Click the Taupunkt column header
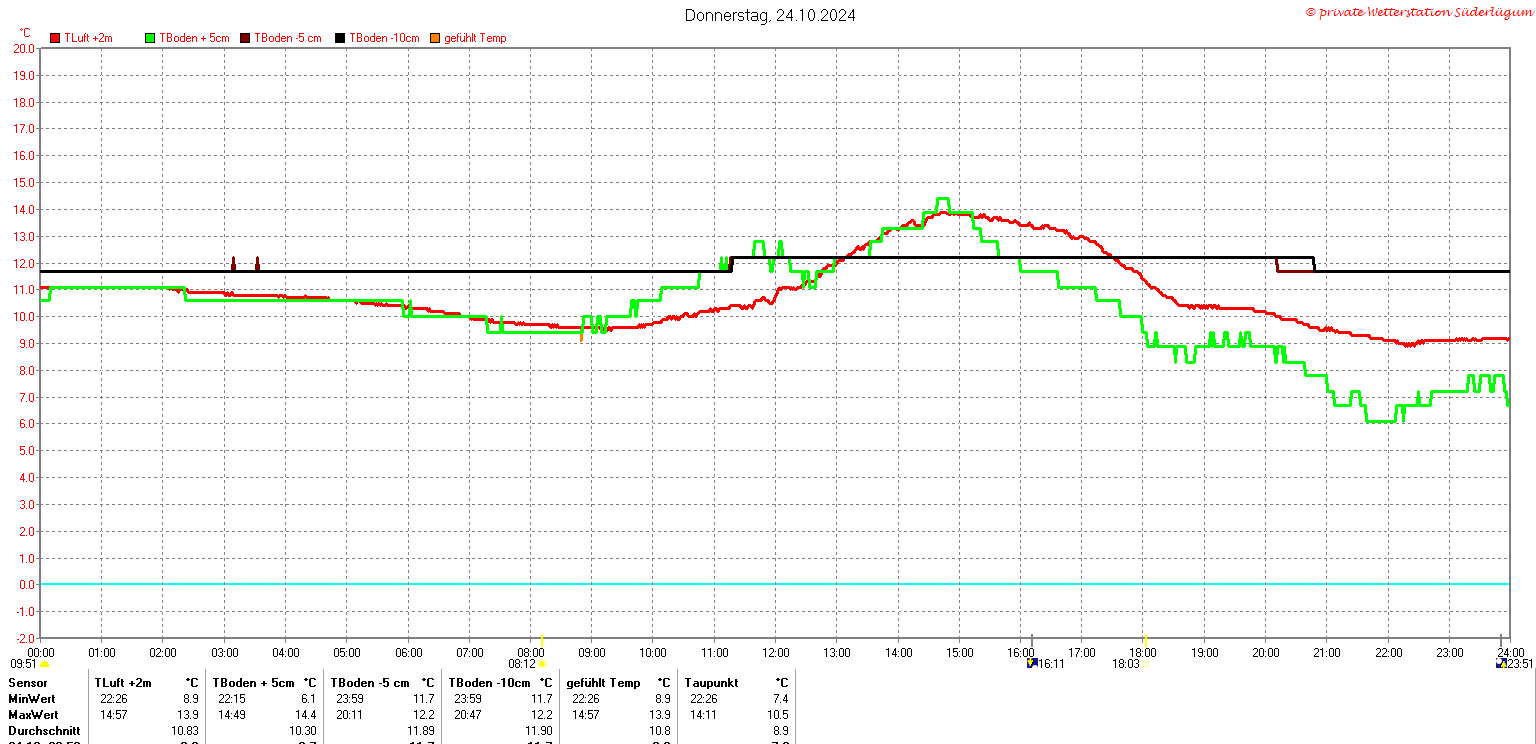The image size is (1536, 744). (x=712, y=683)
